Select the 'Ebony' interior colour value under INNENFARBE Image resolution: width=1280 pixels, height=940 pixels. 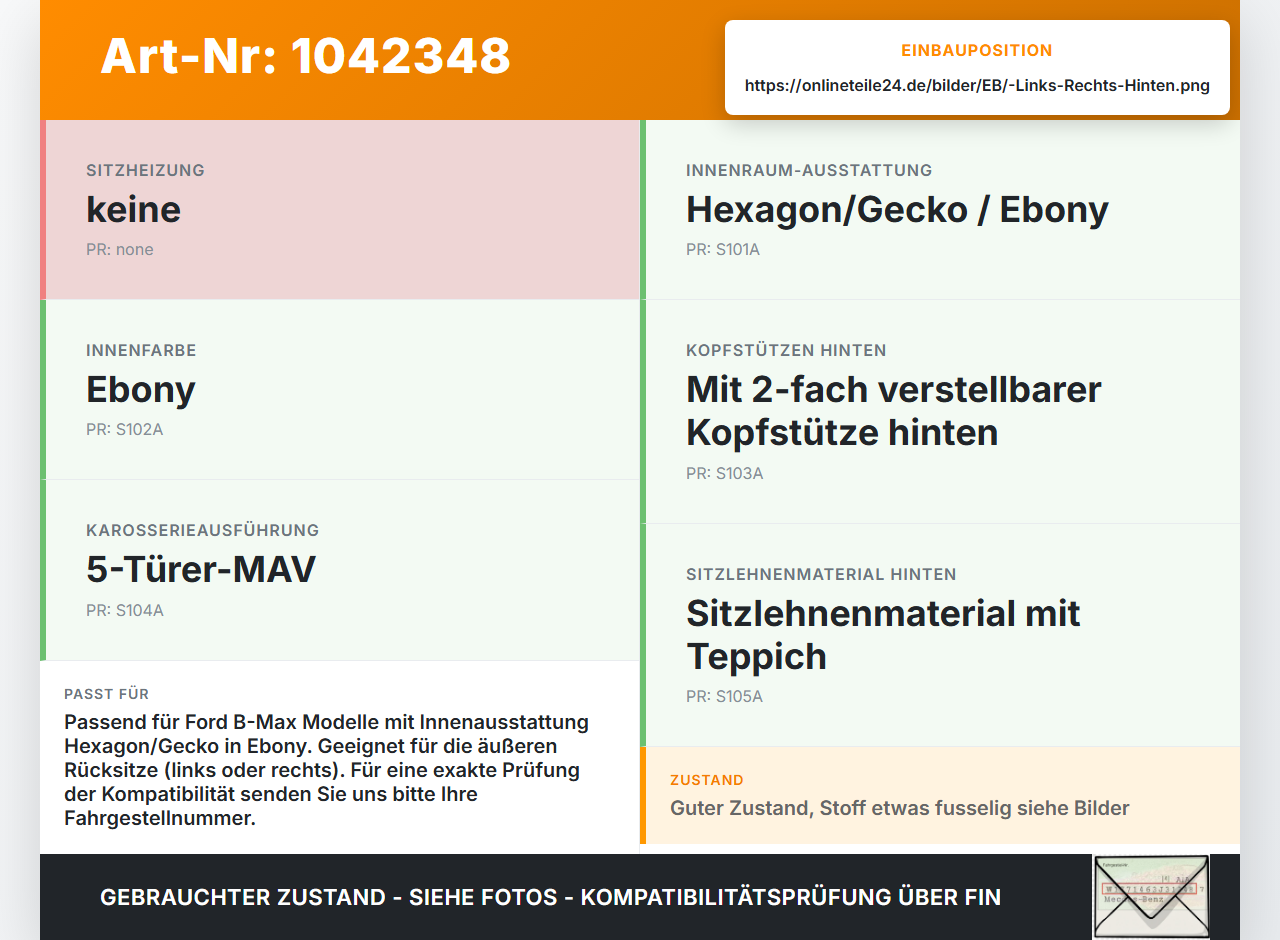(141, 389)
